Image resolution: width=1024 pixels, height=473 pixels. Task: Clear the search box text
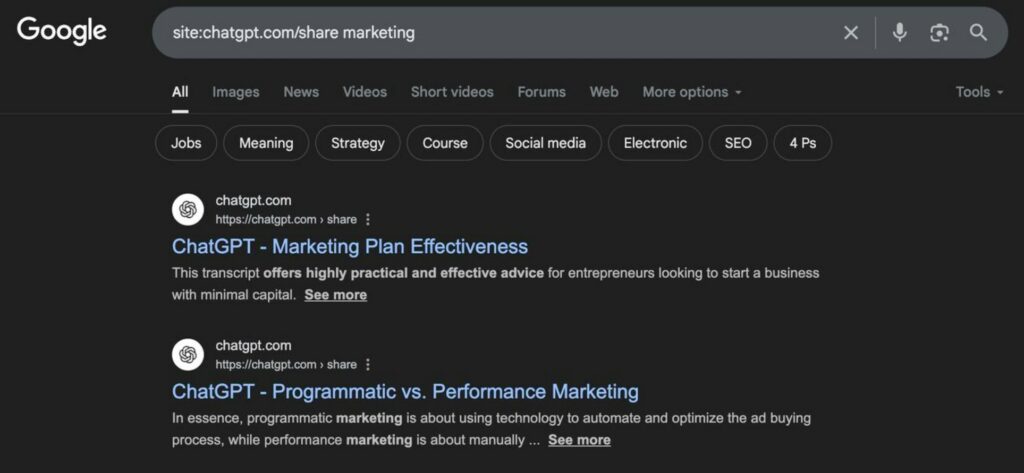[x=851, y=33]
